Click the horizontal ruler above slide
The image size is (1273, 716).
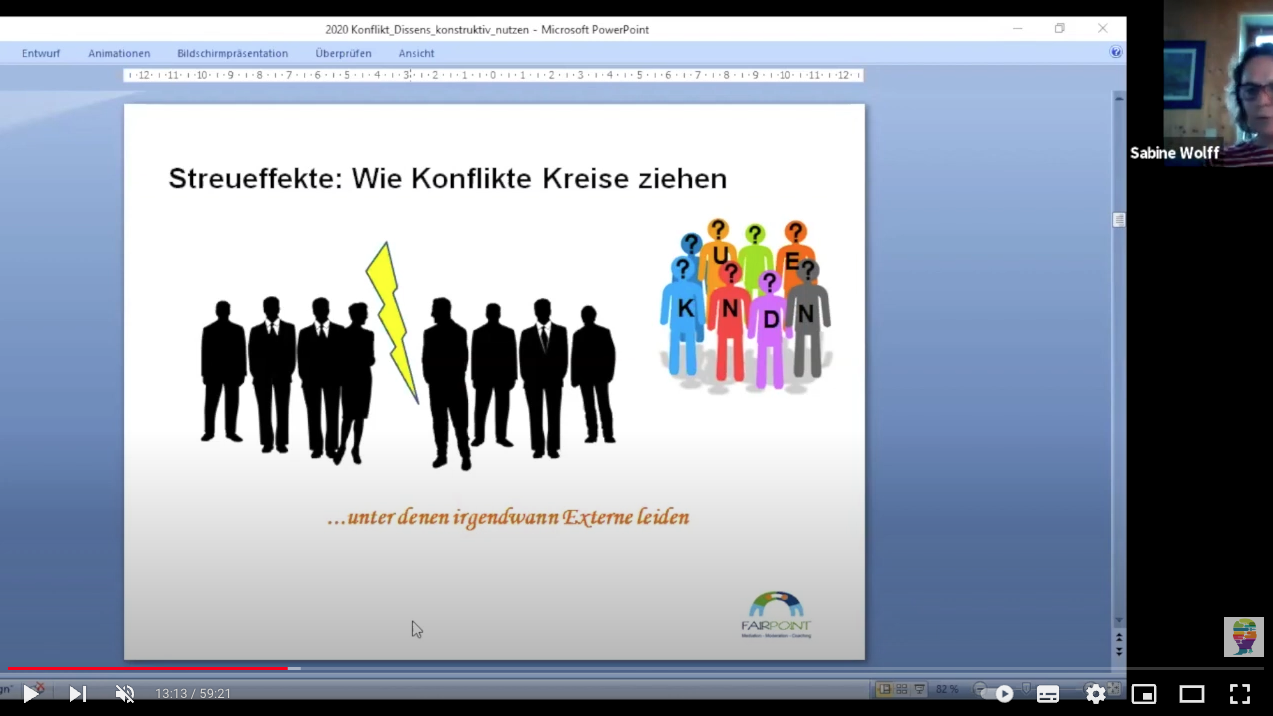493,75
